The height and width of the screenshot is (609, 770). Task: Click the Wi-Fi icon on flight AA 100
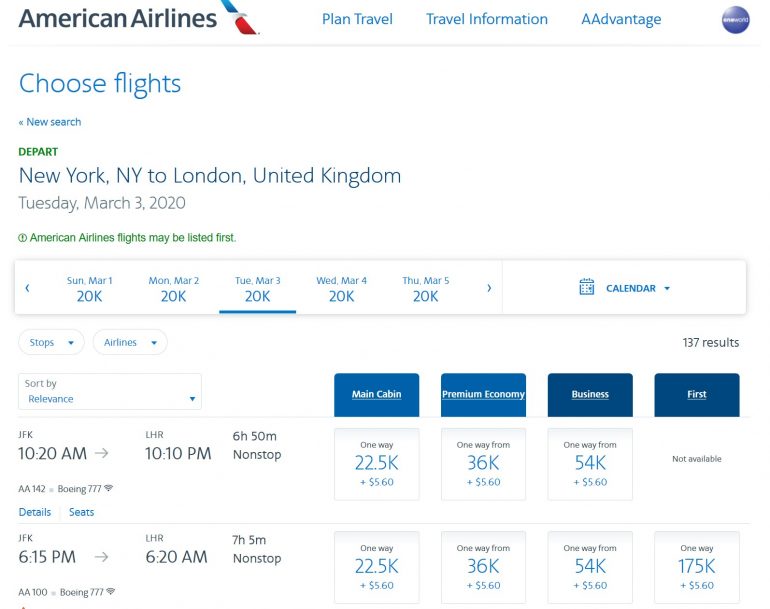[x=108, y=593]
